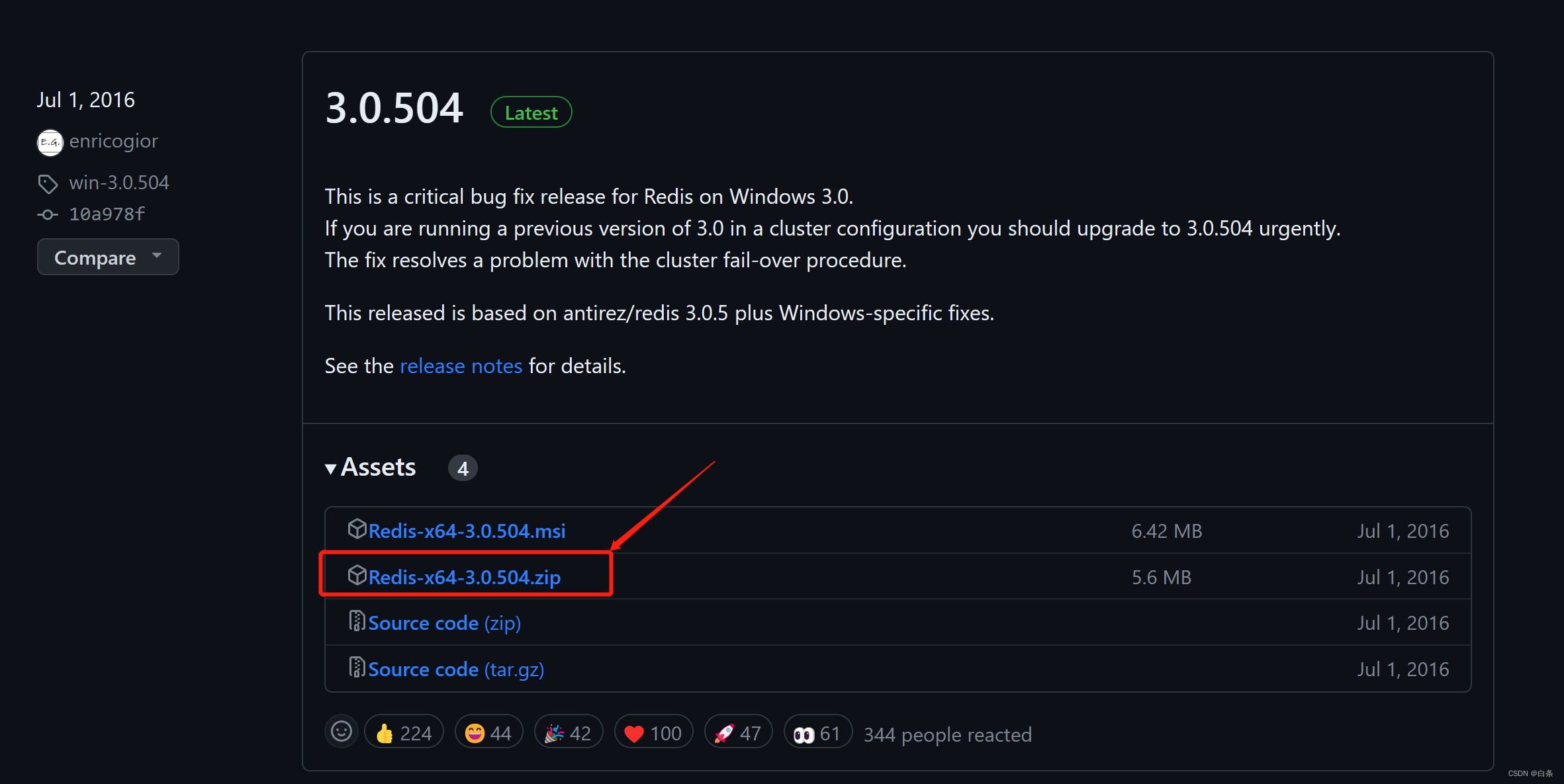Open the Compare dropdown
Image resolution: width=1564 pixels, height=784 pixels.
point(108,257)
